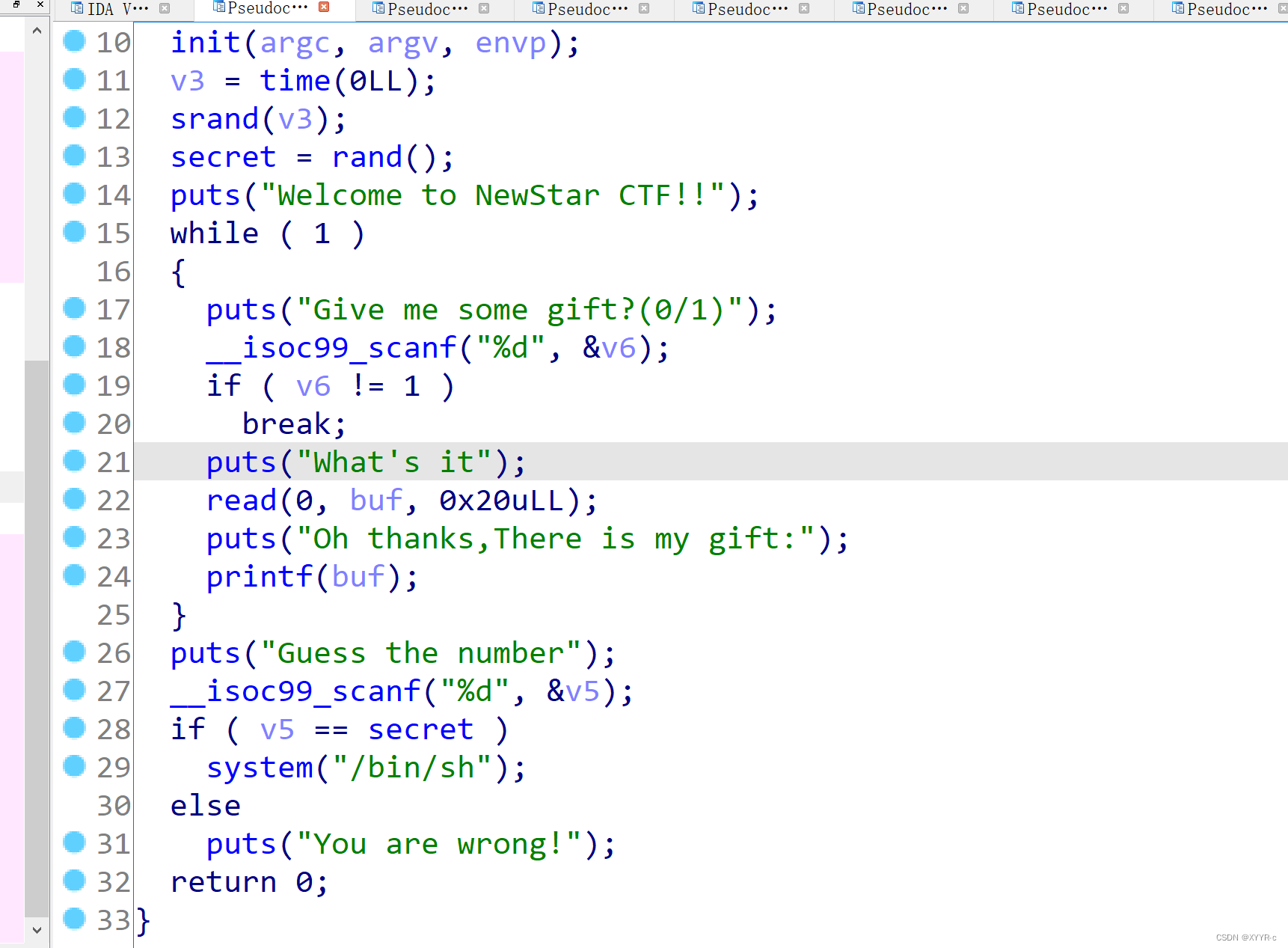Image resolution: width=1288 pixels, height=948 pixels.
Task: Close the IDA View tab
Action: tap(165, 9)
